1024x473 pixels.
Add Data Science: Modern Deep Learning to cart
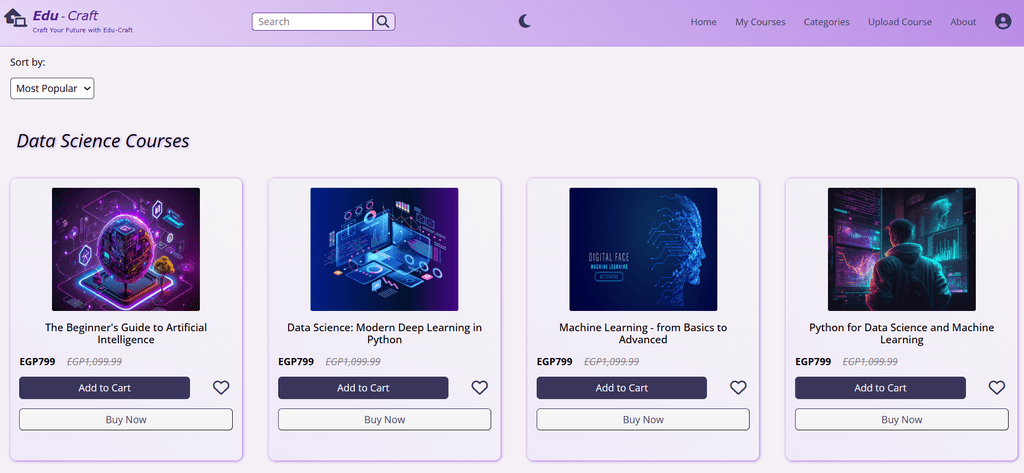pyautogui.click(x=363, y=387)
